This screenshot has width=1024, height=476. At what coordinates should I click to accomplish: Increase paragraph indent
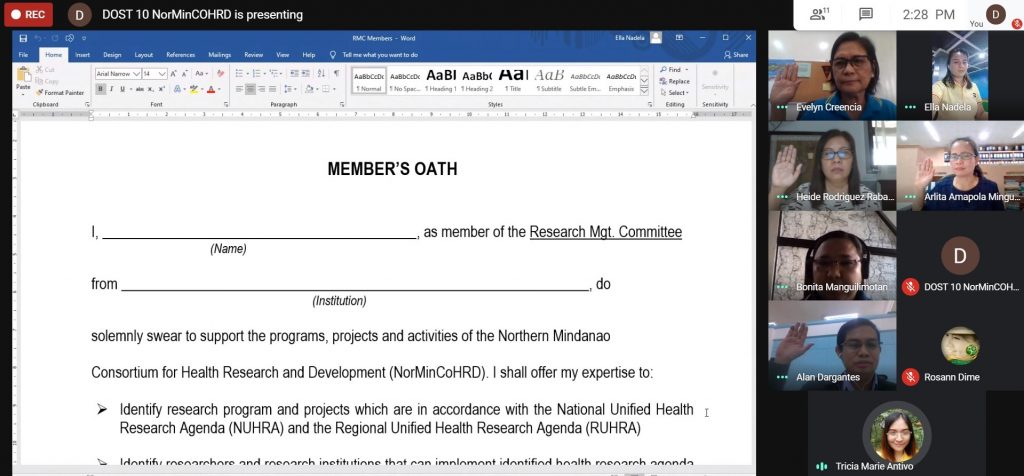[306, 73]
